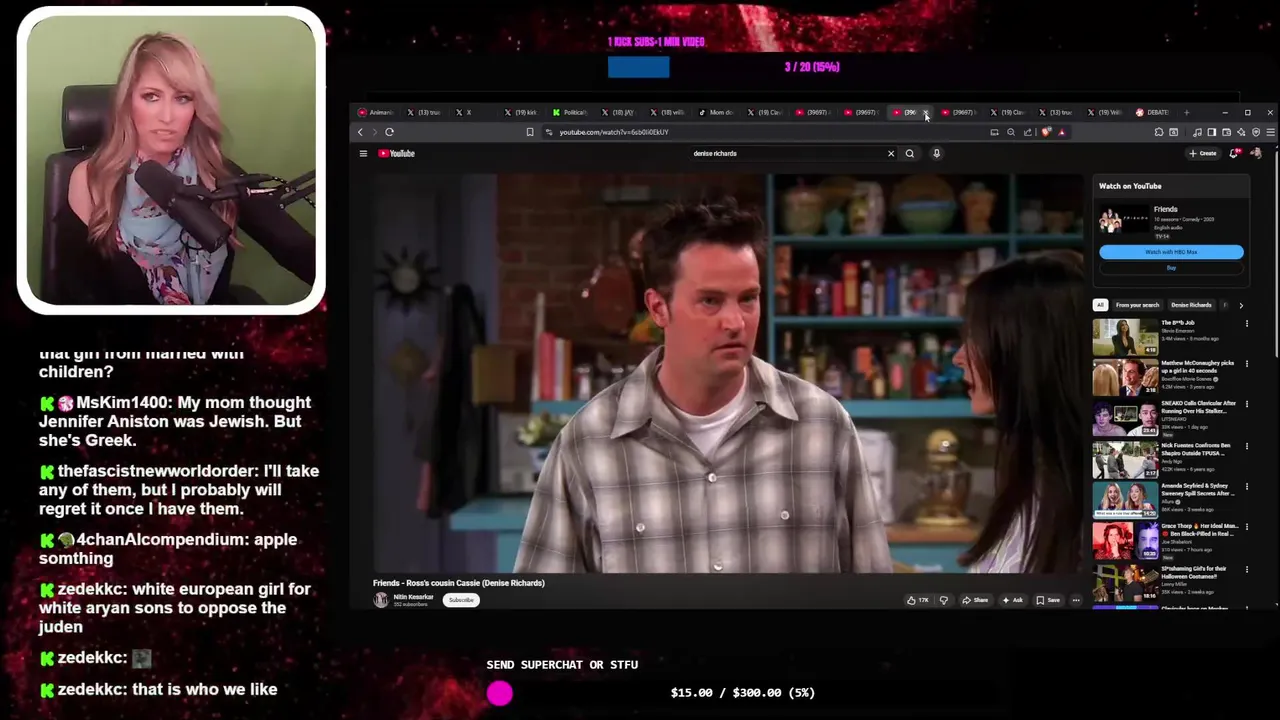Like the video with thumbs up
Screen dimensions: 1280x720
point(917,600)
